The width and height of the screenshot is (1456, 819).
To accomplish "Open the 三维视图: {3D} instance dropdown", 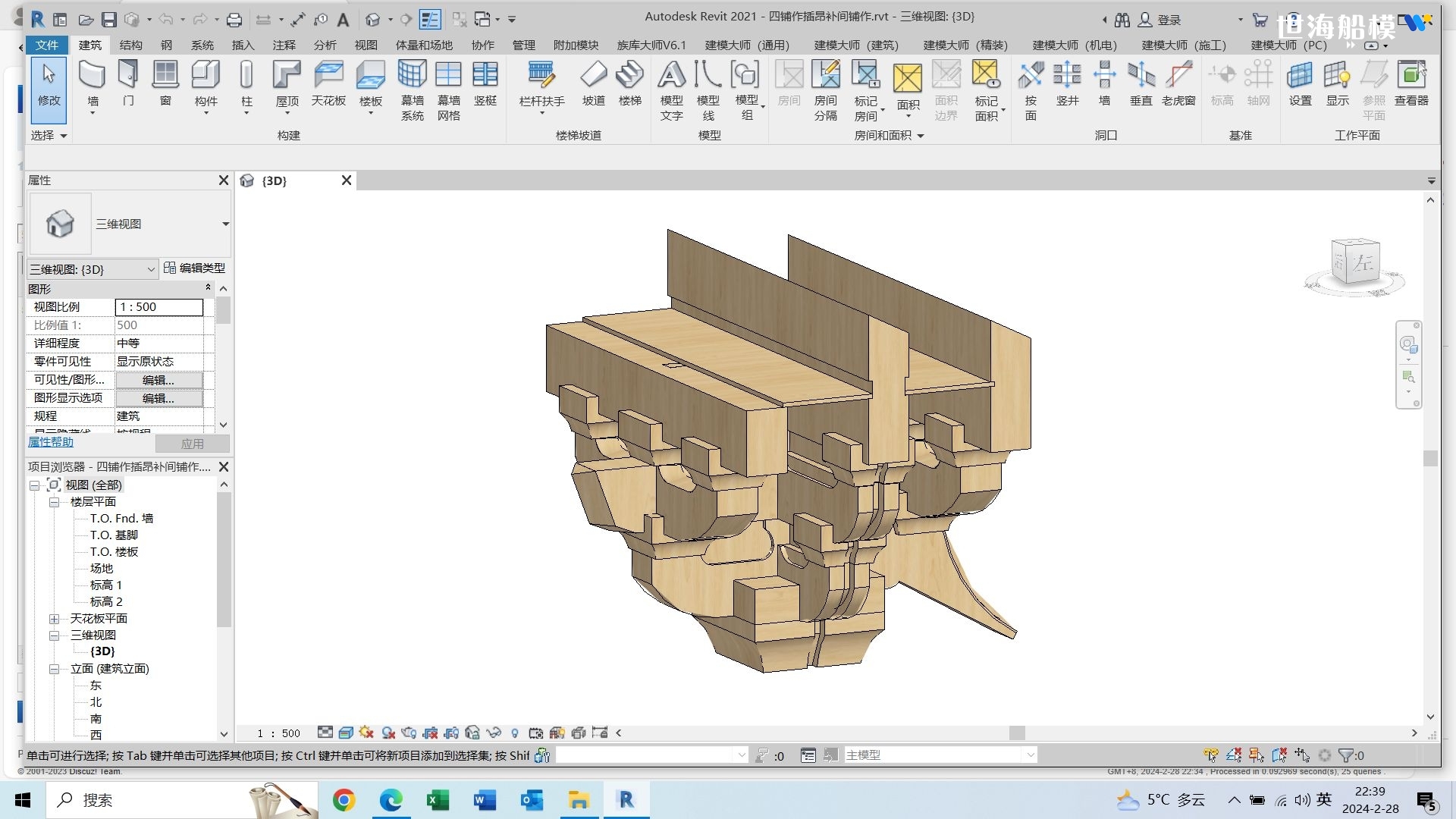I will pos(93,269).
